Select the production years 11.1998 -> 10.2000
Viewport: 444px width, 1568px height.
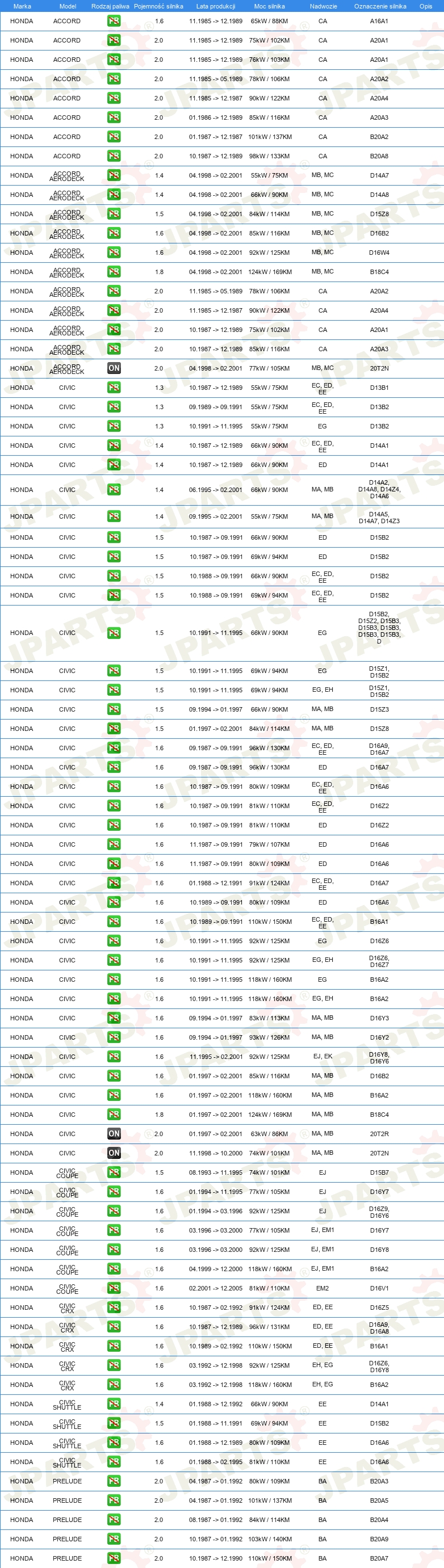coord(216,1153)
